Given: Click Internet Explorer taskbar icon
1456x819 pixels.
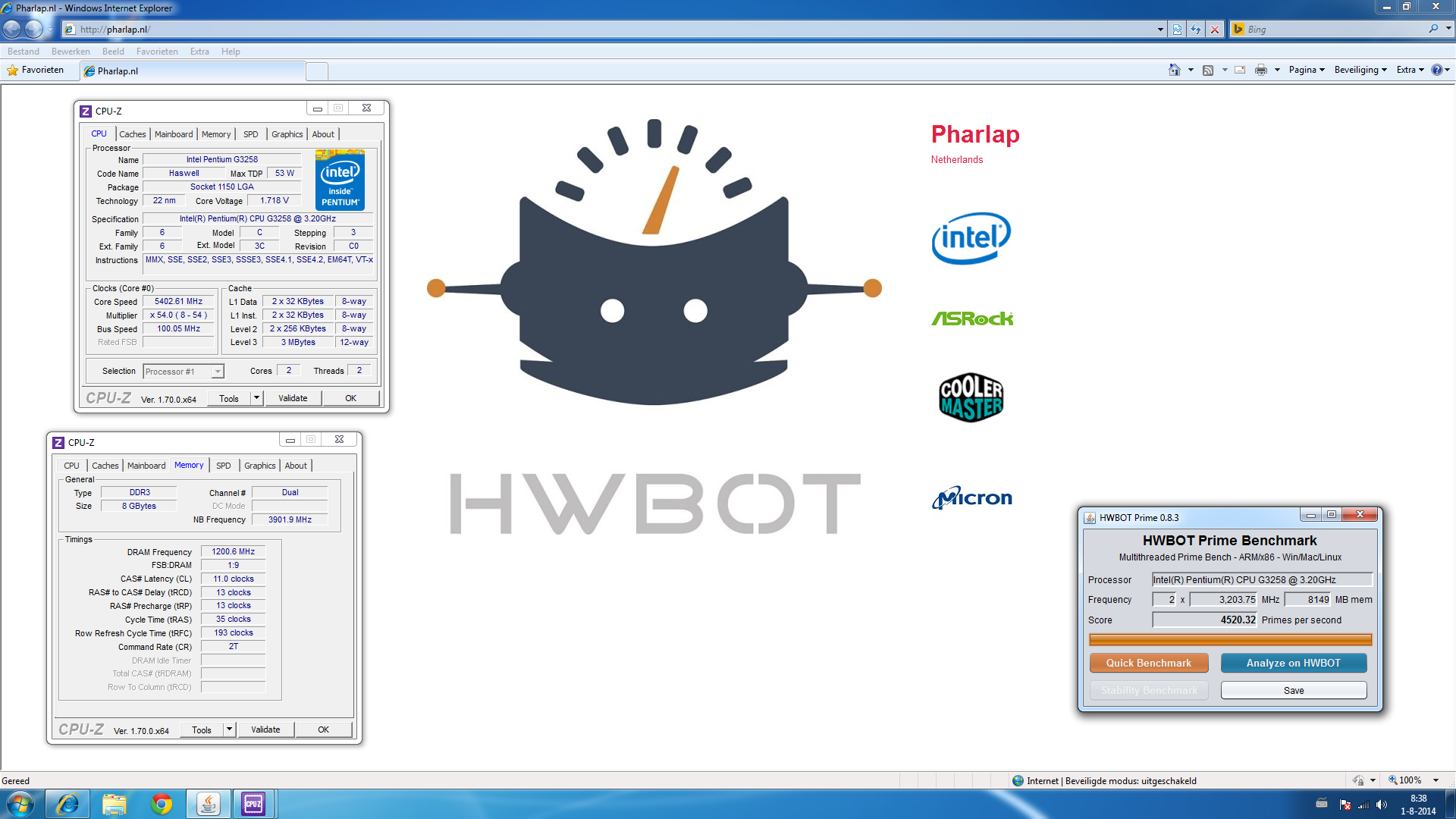Looking at the screenshot, I should 67,804.
